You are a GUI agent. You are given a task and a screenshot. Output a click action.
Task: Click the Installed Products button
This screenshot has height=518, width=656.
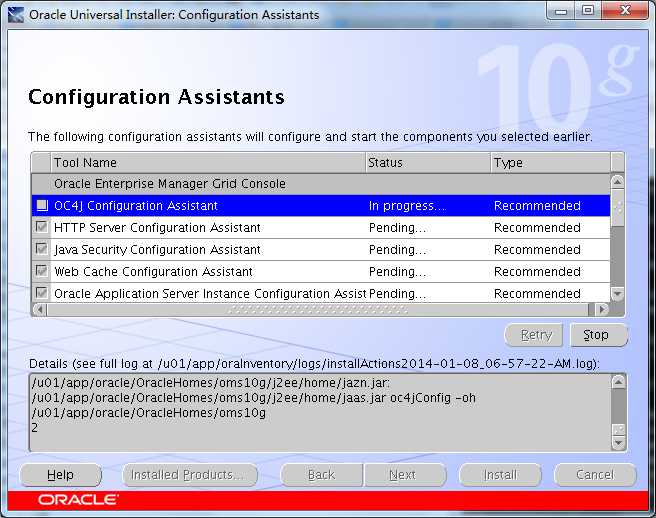pyautogui.click(x=190, y=475)
